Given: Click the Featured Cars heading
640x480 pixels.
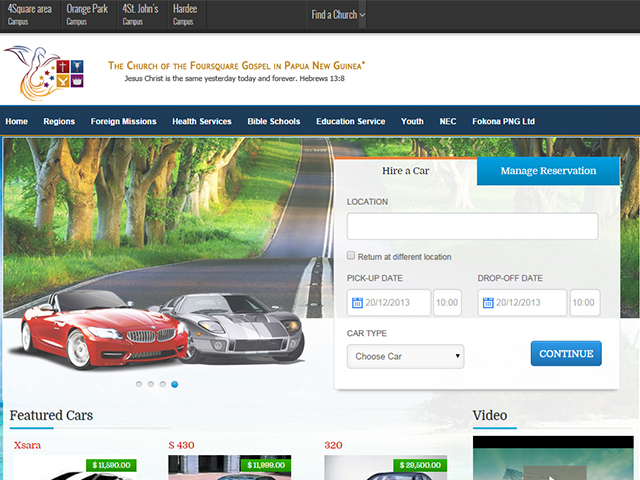Looking at the screenshot, I should (51, 415).
